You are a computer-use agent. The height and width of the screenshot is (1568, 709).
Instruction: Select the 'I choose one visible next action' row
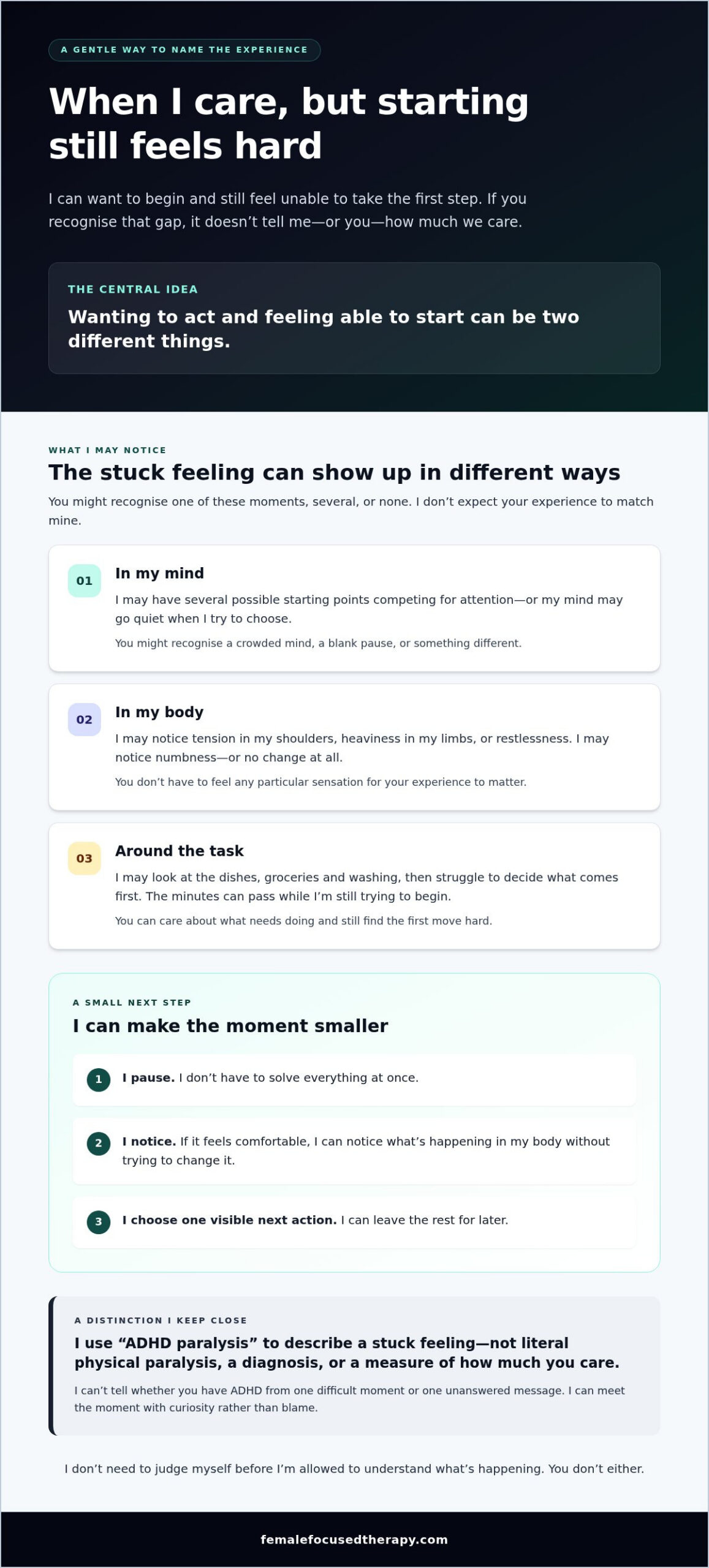354,1222
